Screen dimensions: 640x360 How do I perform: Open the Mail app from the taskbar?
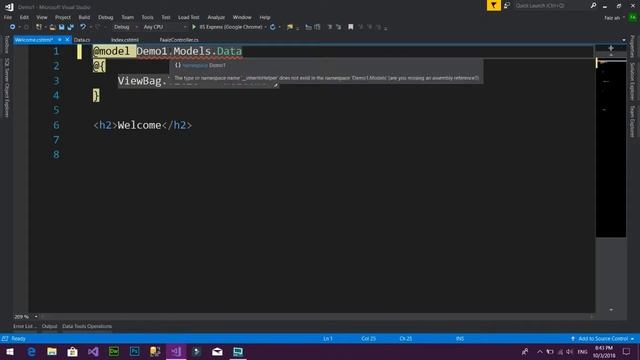pyautogui.click(x=217, y=351)
